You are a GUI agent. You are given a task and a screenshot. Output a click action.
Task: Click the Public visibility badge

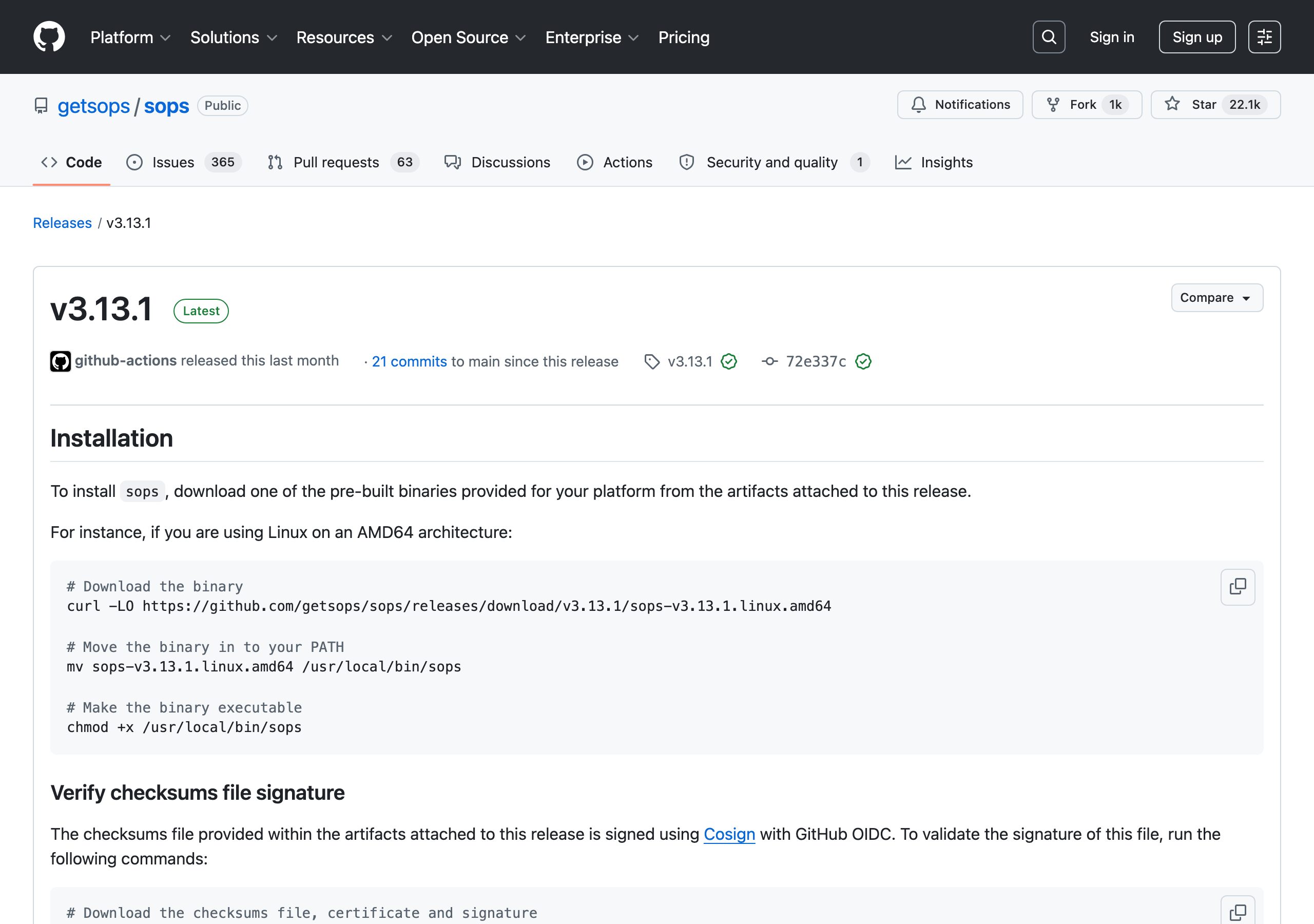pos(223,106)
